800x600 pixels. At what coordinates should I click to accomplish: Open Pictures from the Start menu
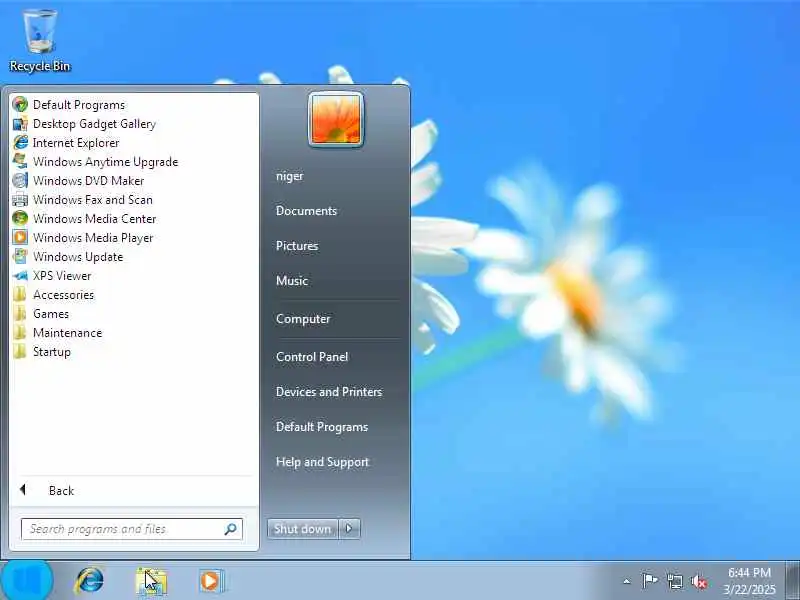pos(297,245)
